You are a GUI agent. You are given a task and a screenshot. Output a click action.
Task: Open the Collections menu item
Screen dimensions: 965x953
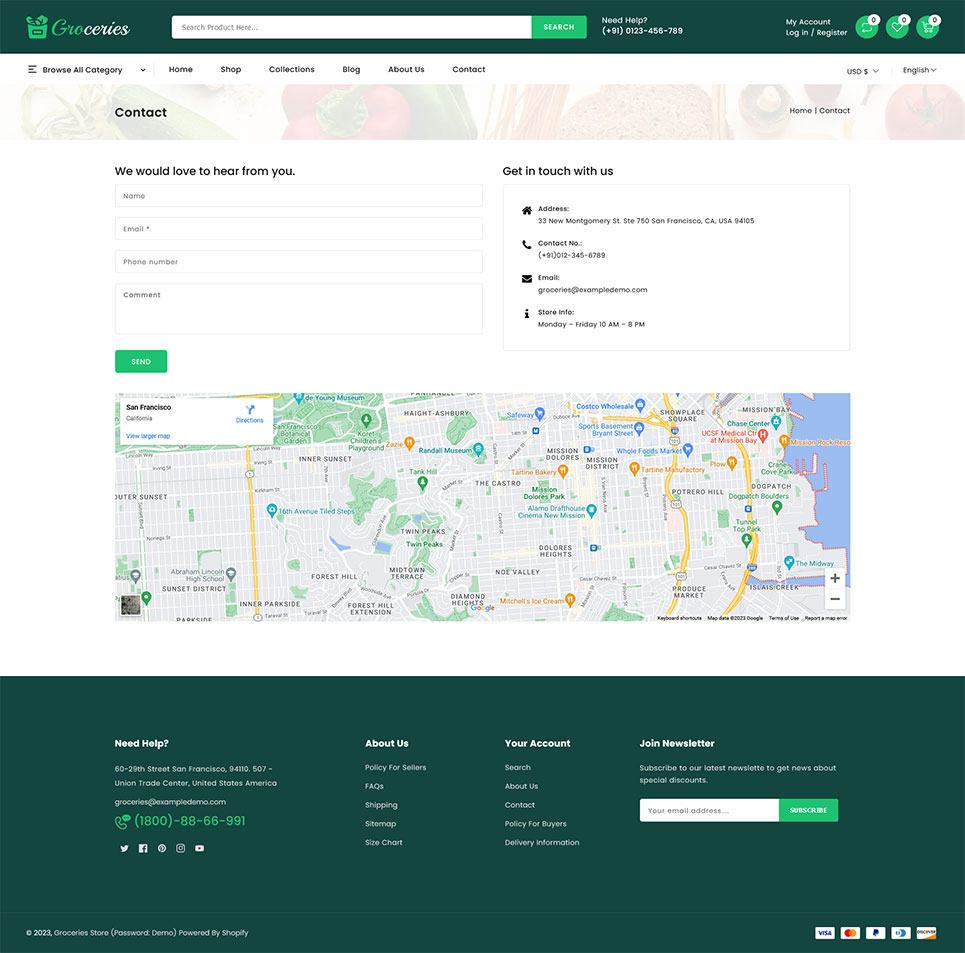(291, 70)
